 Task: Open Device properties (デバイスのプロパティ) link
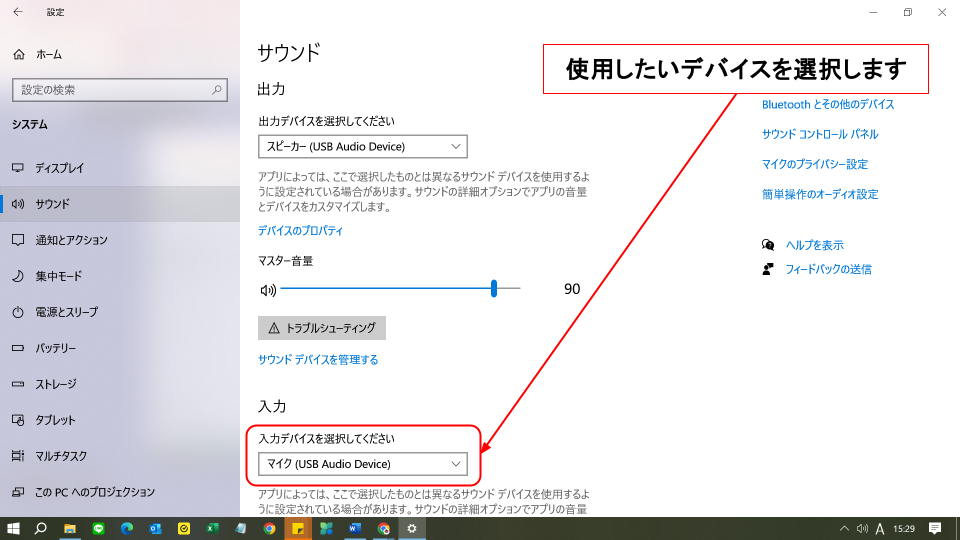300,231
